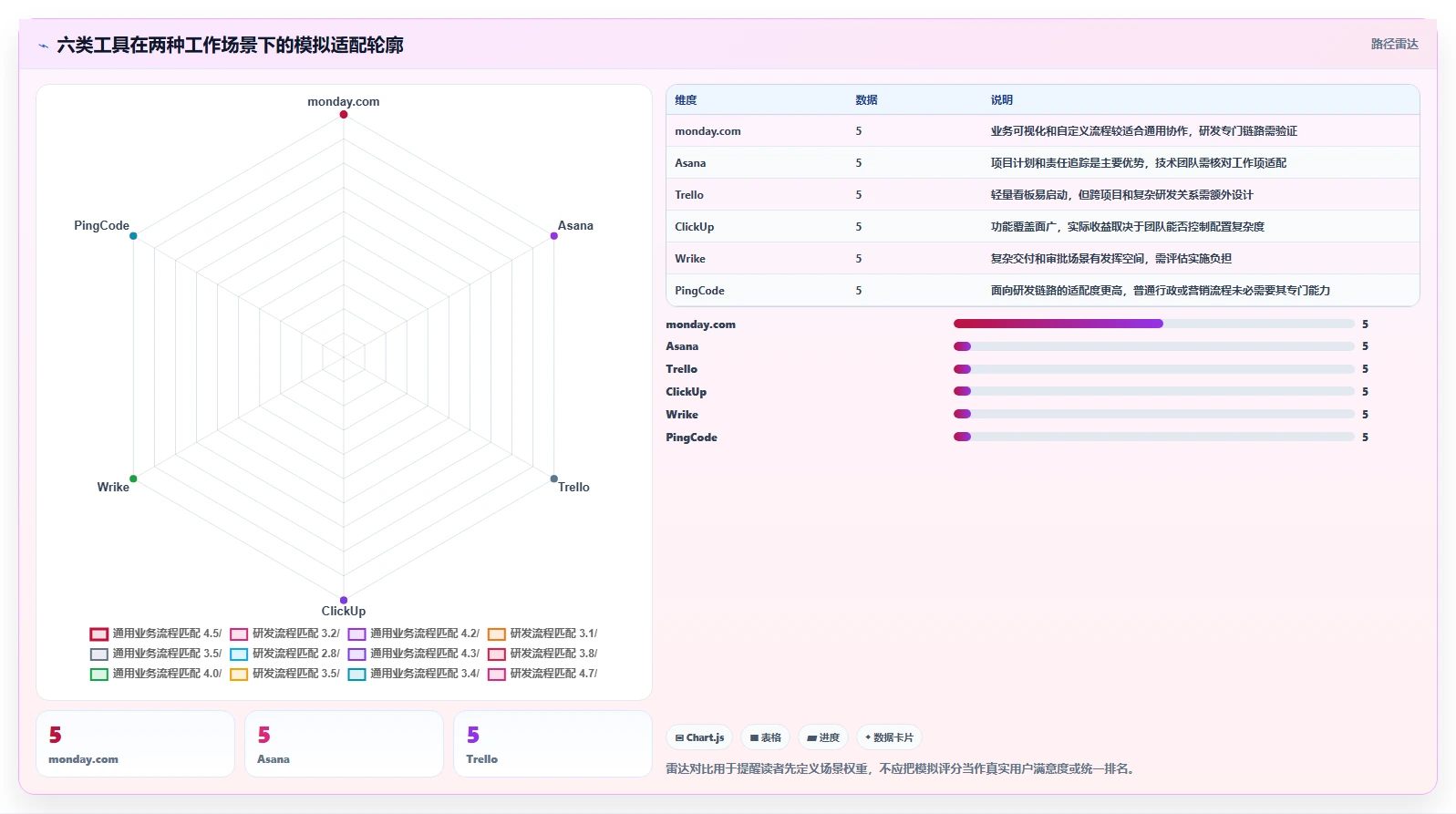Image resolution: width=1456 pixels, height=814 pixels.
Task: Click the monday.com progress bar
Action: coord(1154,324)
